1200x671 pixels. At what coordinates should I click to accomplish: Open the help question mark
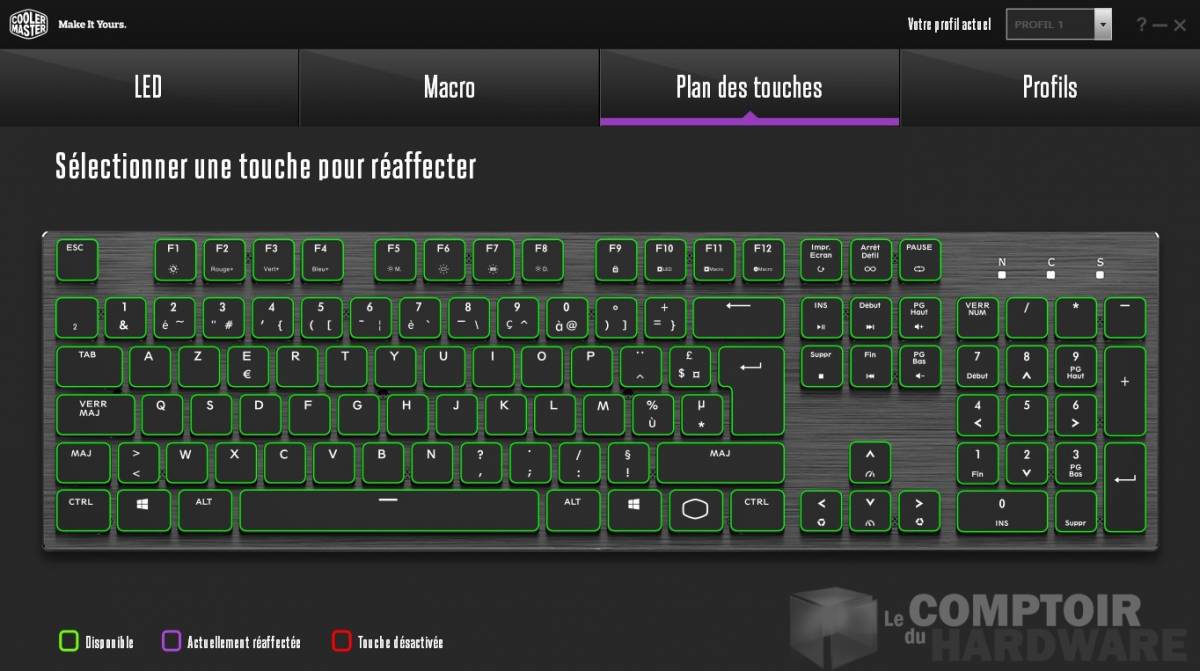point(1142,25)
